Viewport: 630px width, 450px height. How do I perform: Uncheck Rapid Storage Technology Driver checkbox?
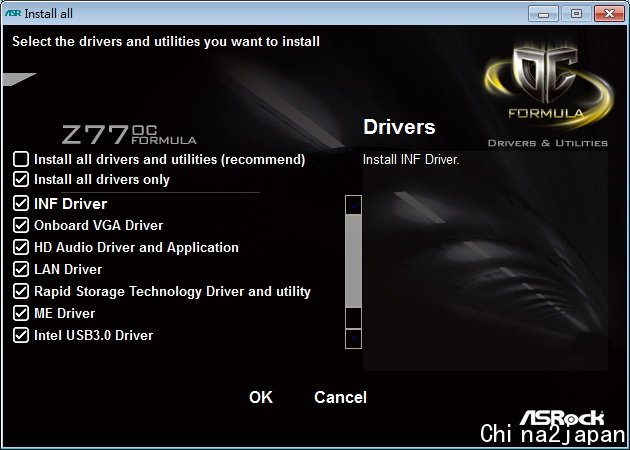tap(21, 291)
